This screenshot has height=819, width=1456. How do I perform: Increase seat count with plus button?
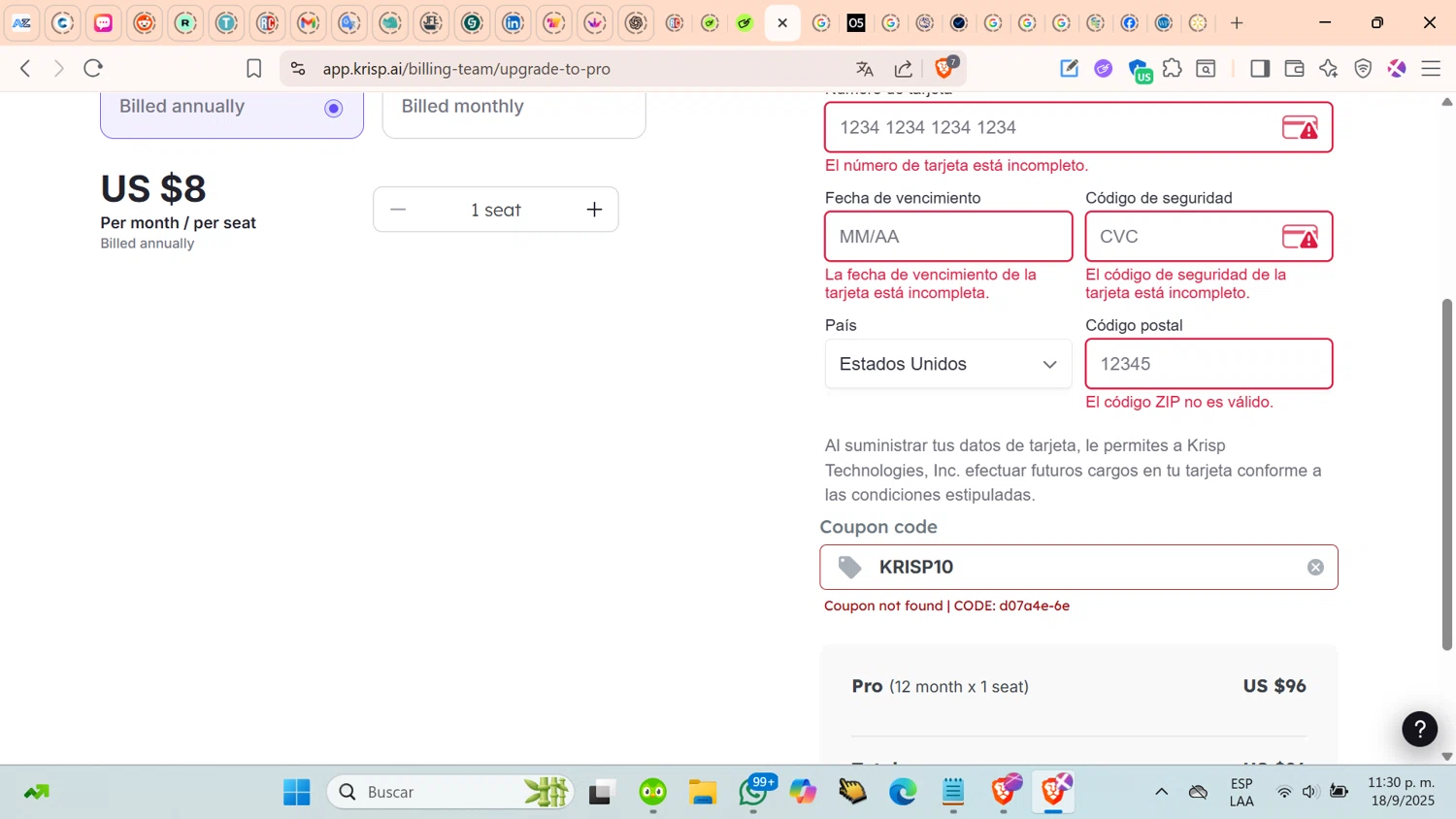[594, 210]
